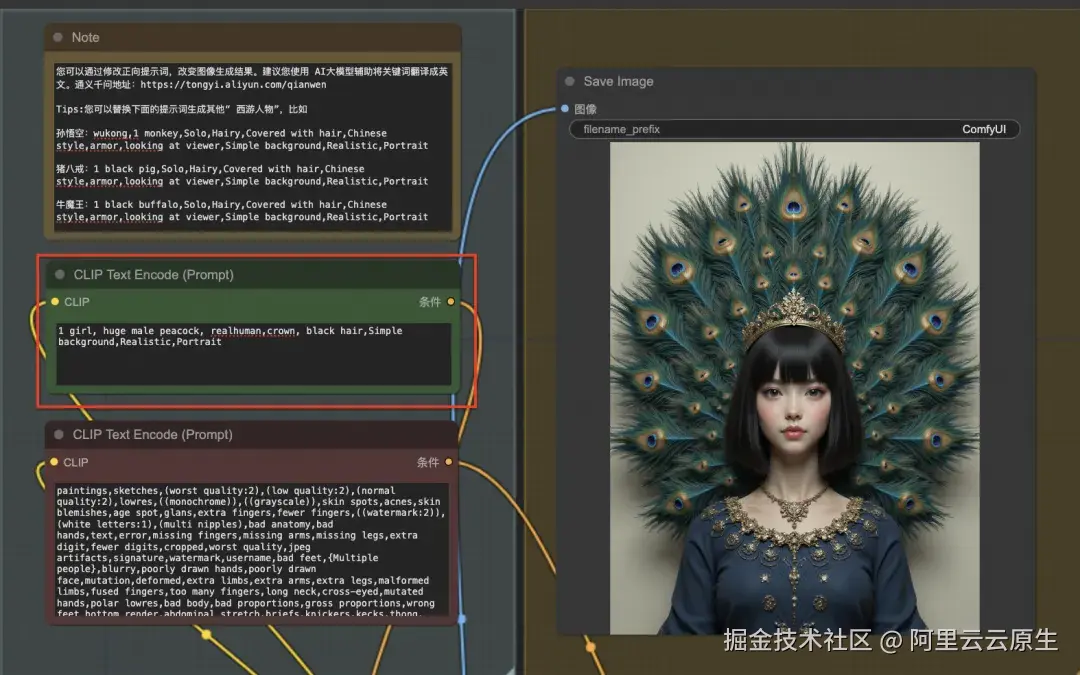Click the 牛魔王 prompt line in the note

click(242, 211)
